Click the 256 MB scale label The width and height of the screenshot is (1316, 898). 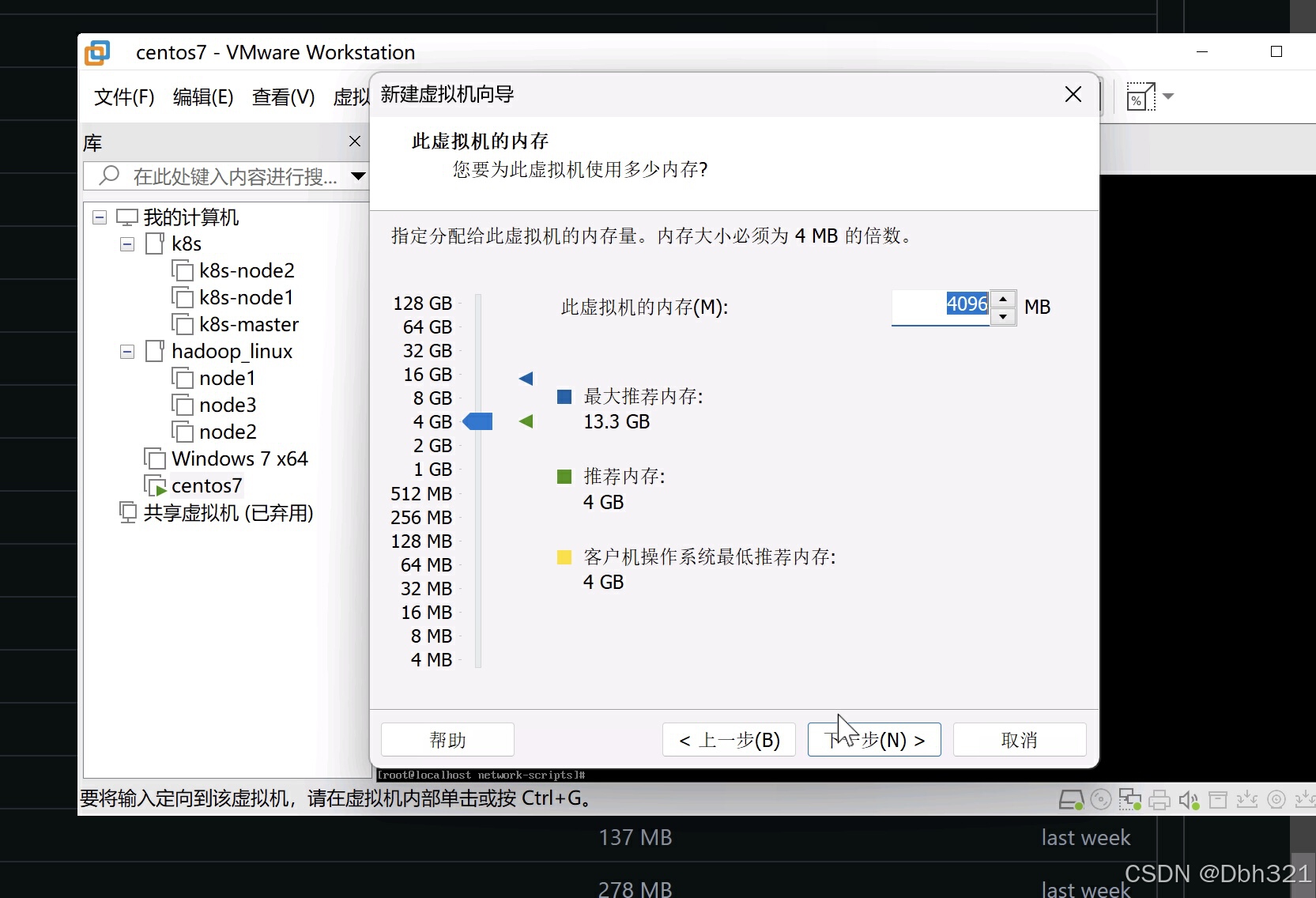coord(421,518)
